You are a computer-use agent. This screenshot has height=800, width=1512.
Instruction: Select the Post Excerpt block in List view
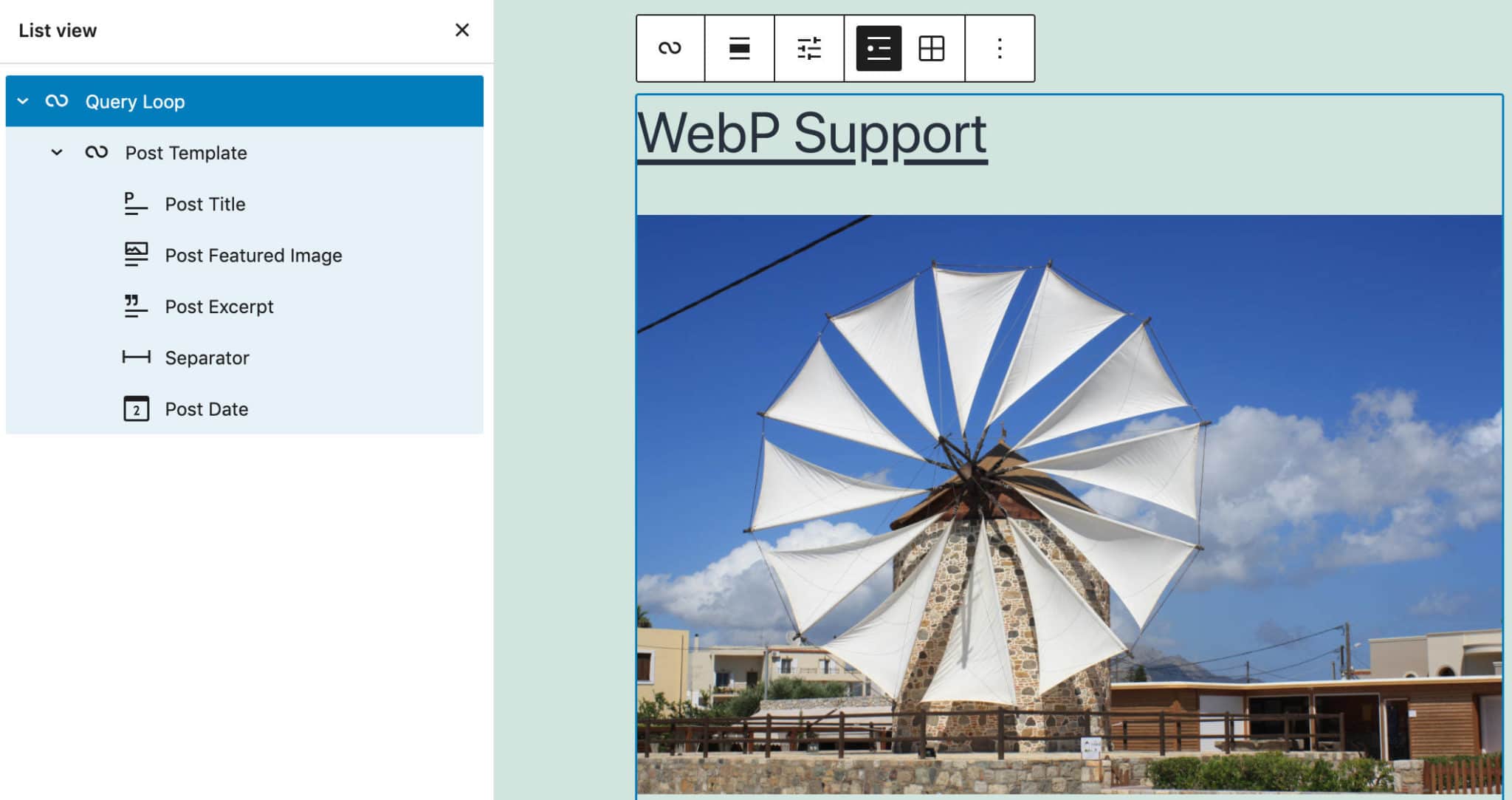(219, 306)
